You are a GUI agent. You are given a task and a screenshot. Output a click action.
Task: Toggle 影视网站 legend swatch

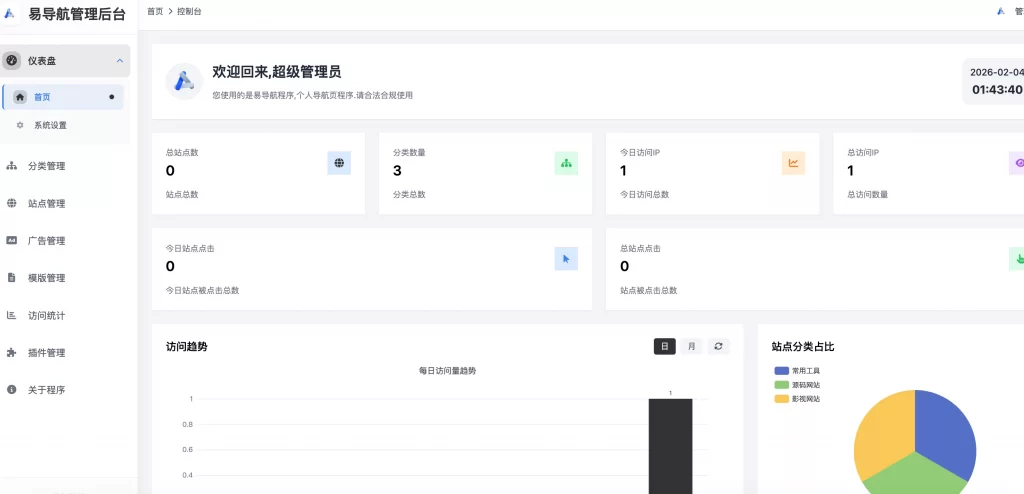pyautogui.click(x=782, y=399)
